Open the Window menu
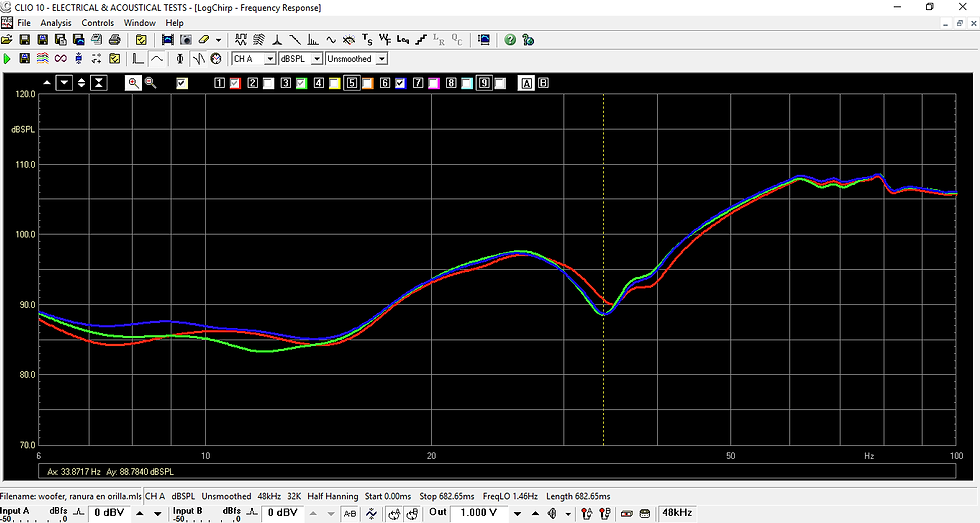Screen dimensions: 980x523 (x=139, y=22)
